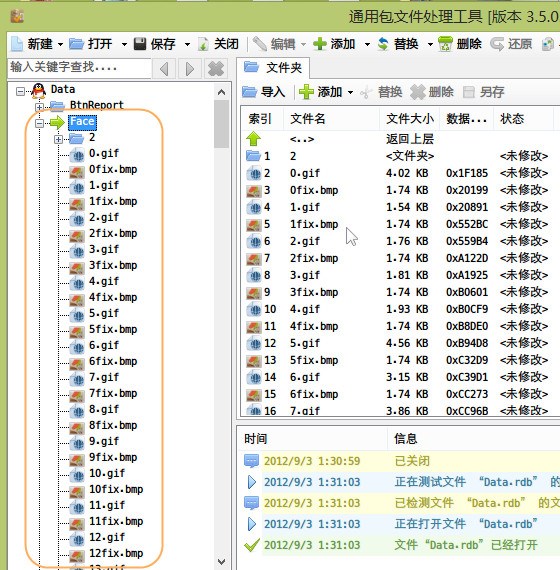Image resolution: width=560 pixels, height=570 pixels.
Task: Expand the BtnReport folder node
Action: (39, 107)
